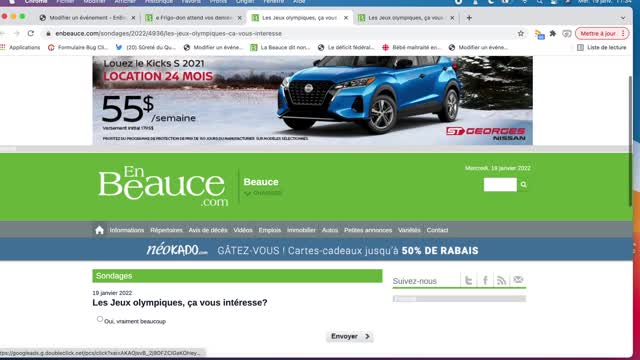Image resolution: width=640 pixels, height=360 pixels.
Task: Open the Historique menu in menu bar
Action: pyautogui.click(x=159, y=2)
